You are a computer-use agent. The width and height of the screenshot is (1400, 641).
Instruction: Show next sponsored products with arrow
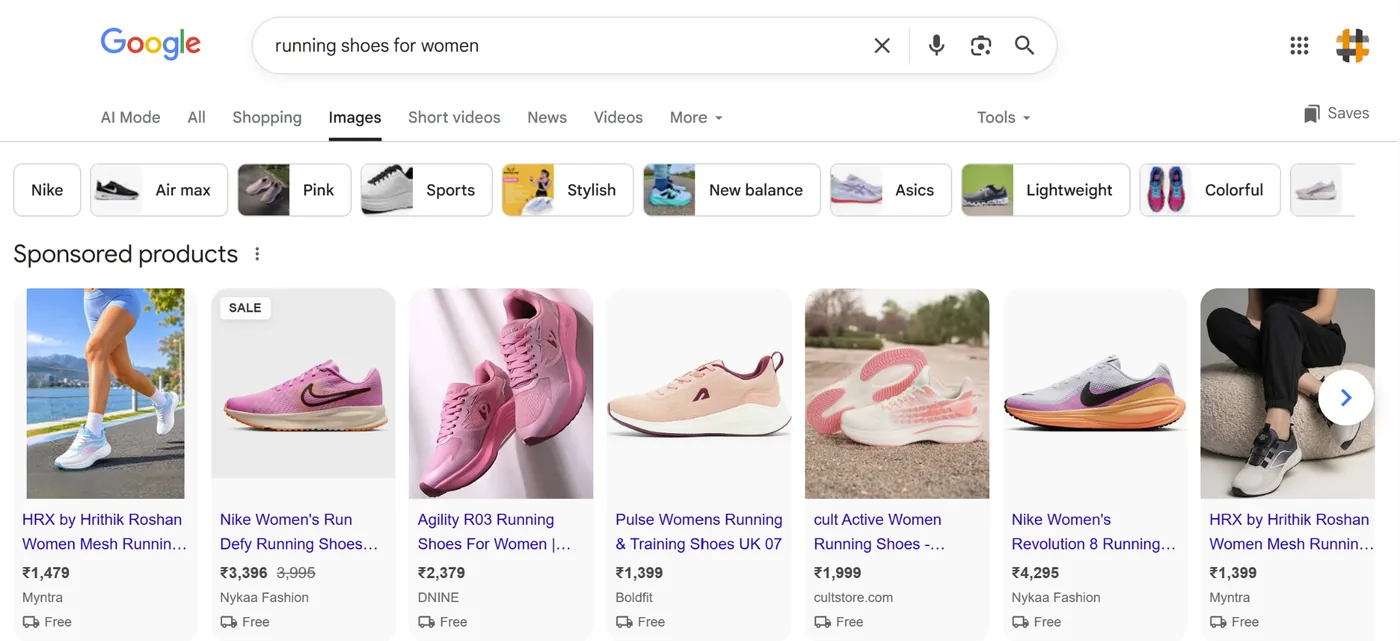point(1346,398)
